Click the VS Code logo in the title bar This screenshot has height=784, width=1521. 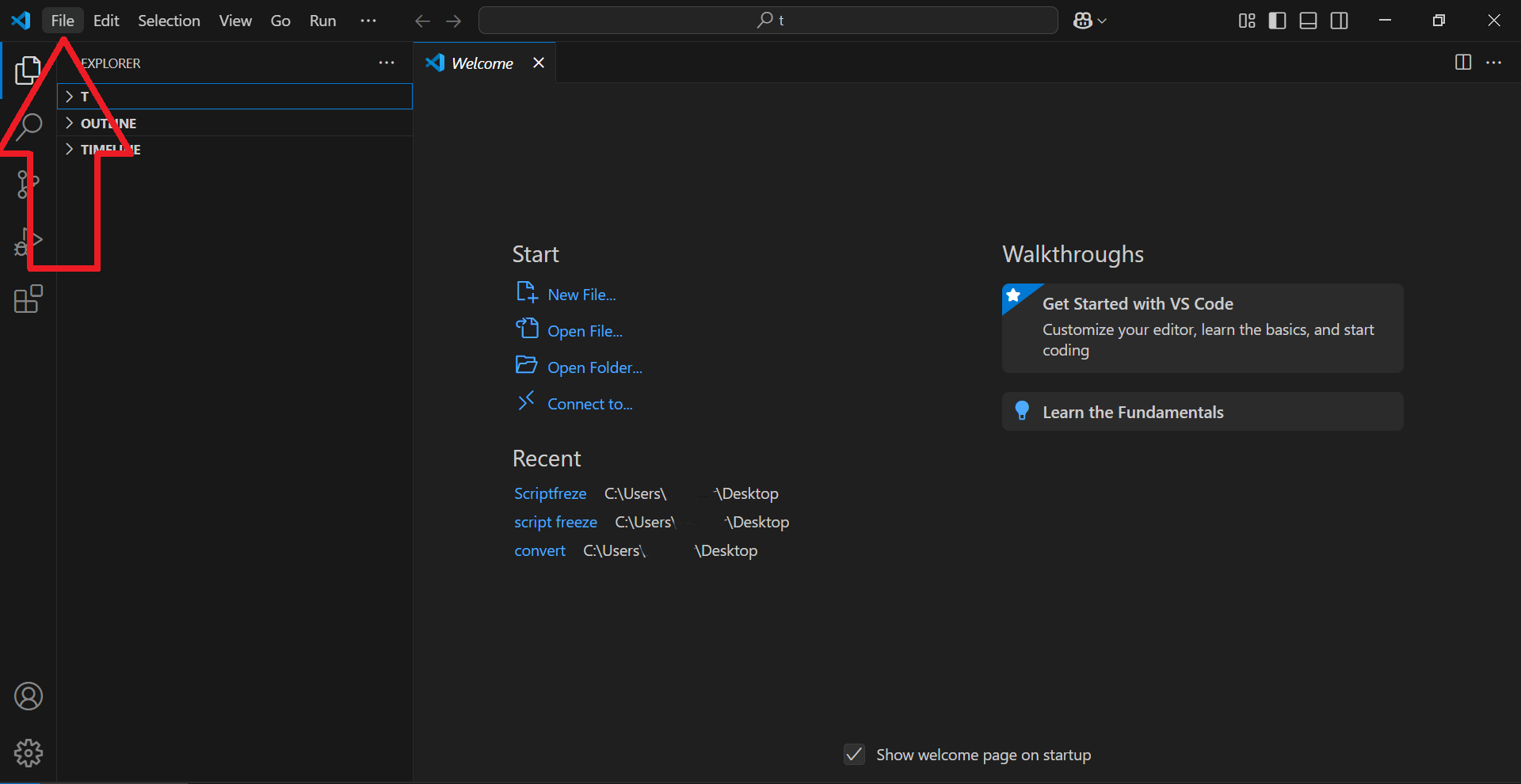pyautogui.click(x=21, y=21)
